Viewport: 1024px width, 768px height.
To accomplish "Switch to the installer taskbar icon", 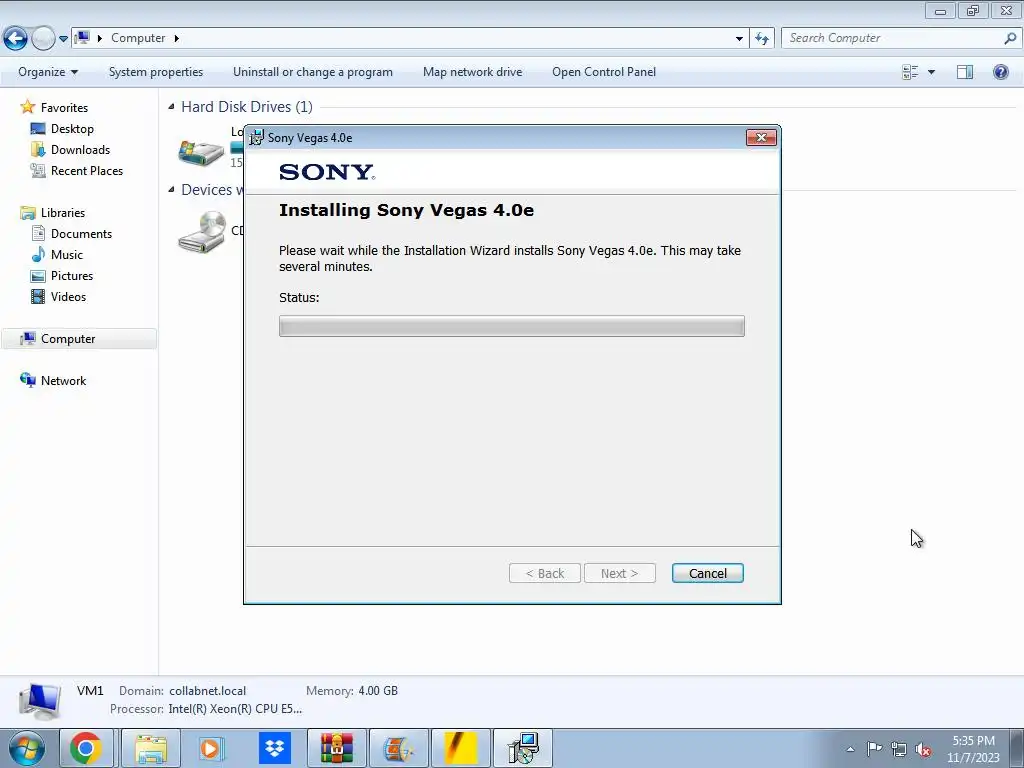I will point(522,748).
